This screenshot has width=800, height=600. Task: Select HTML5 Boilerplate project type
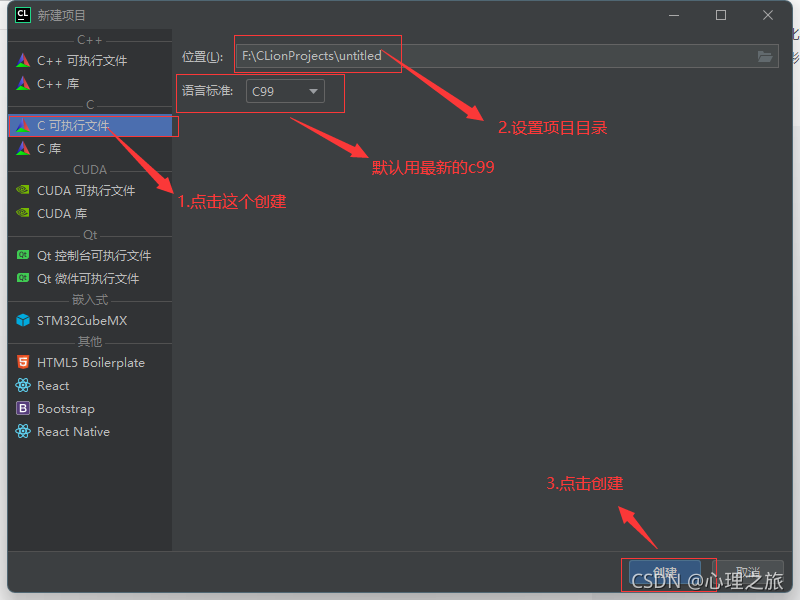point(90,363)
